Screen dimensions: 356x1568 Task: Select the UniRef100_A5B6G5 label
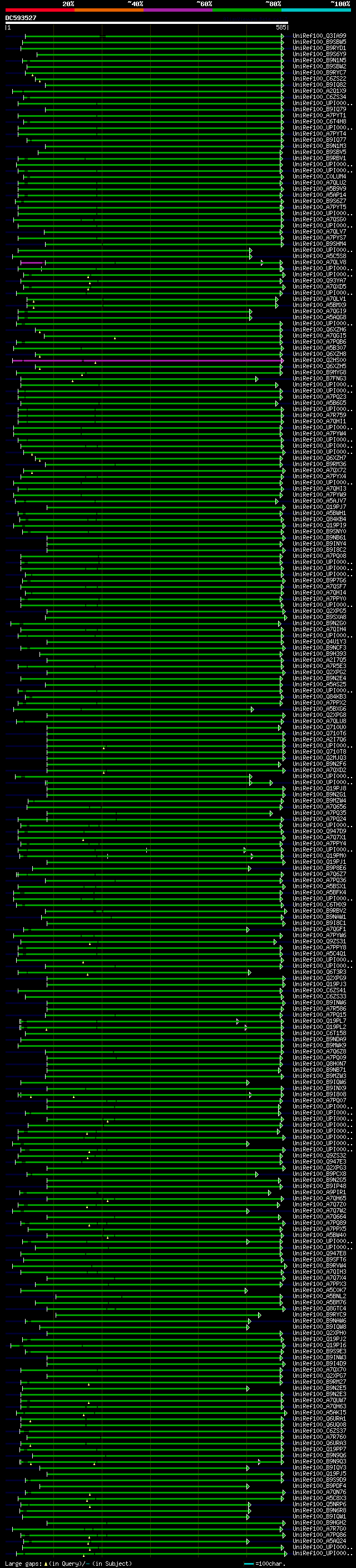(x=319, y=403)
